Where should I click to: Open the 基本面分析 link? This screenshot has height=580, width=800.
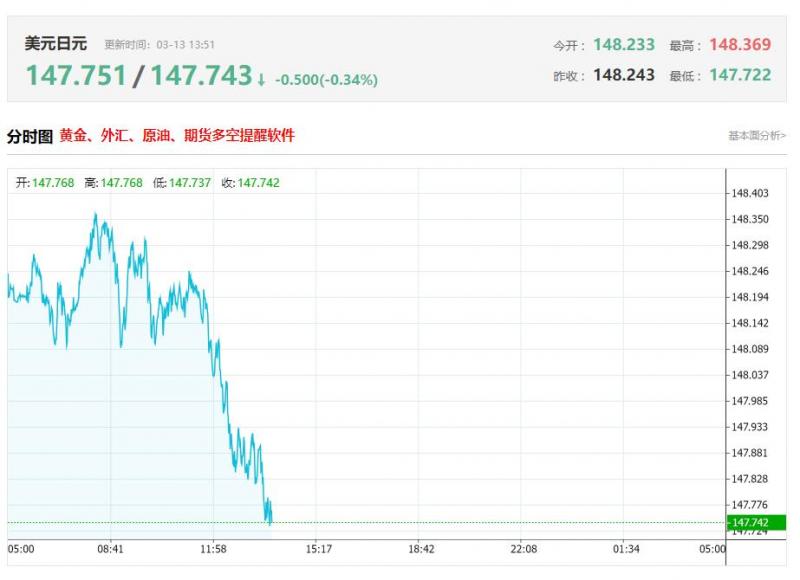[757, 136]
